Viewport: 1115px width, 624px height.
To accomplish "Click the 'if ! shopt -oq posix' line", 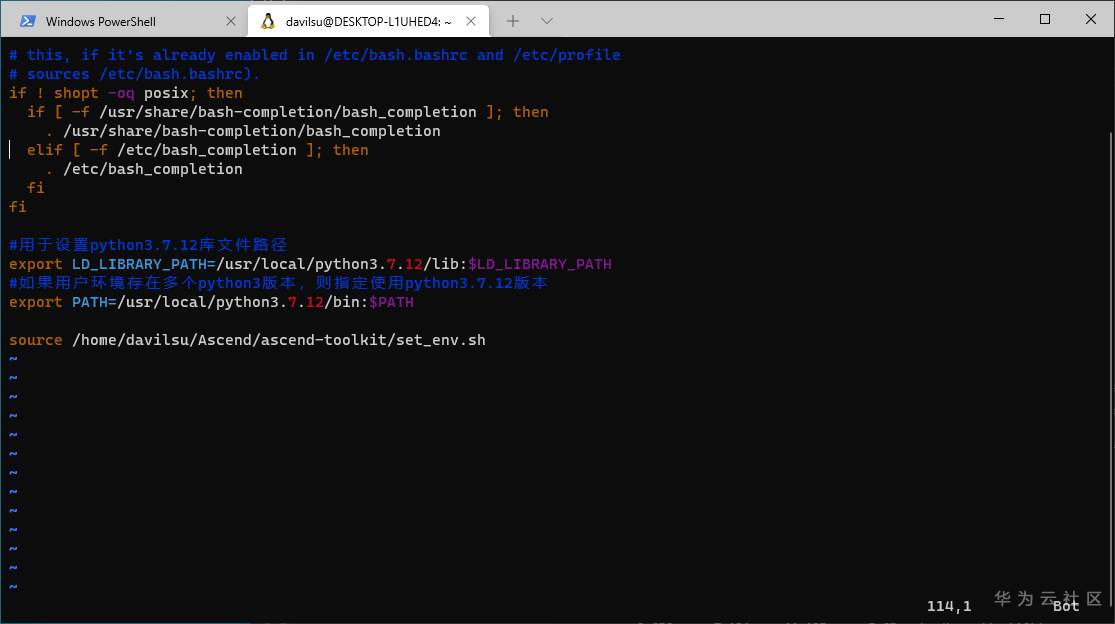I will [x=126, y=93].
